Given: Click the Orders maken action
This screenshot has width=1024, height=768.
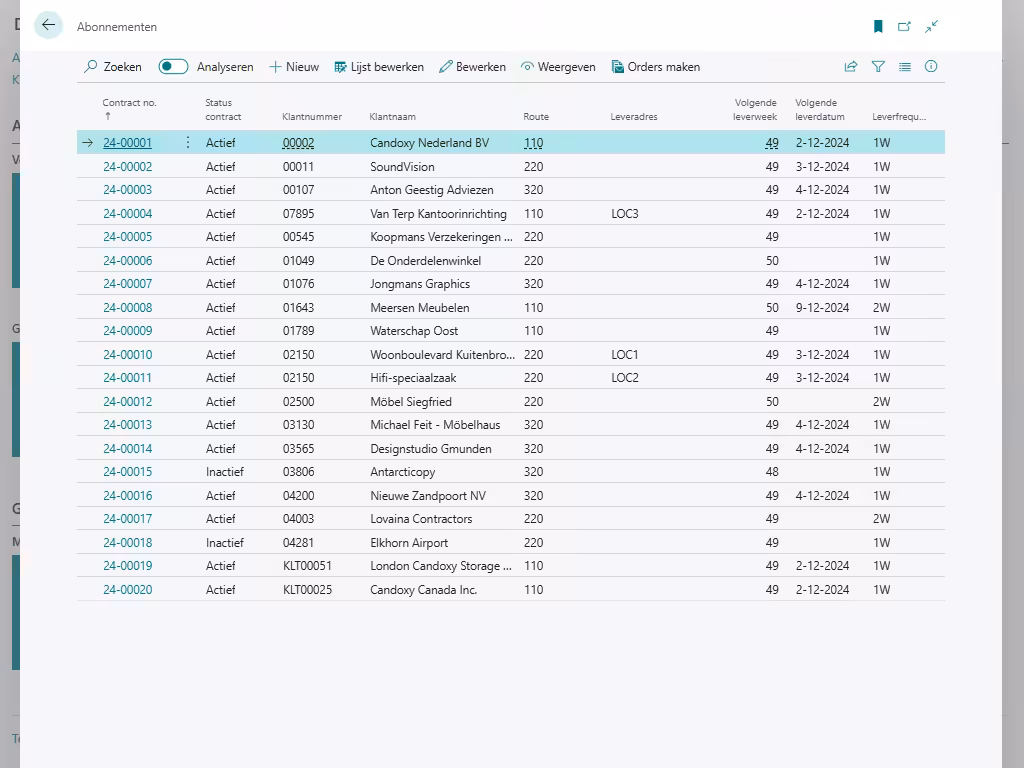Looking at the screenshot, I should (655, 67).
